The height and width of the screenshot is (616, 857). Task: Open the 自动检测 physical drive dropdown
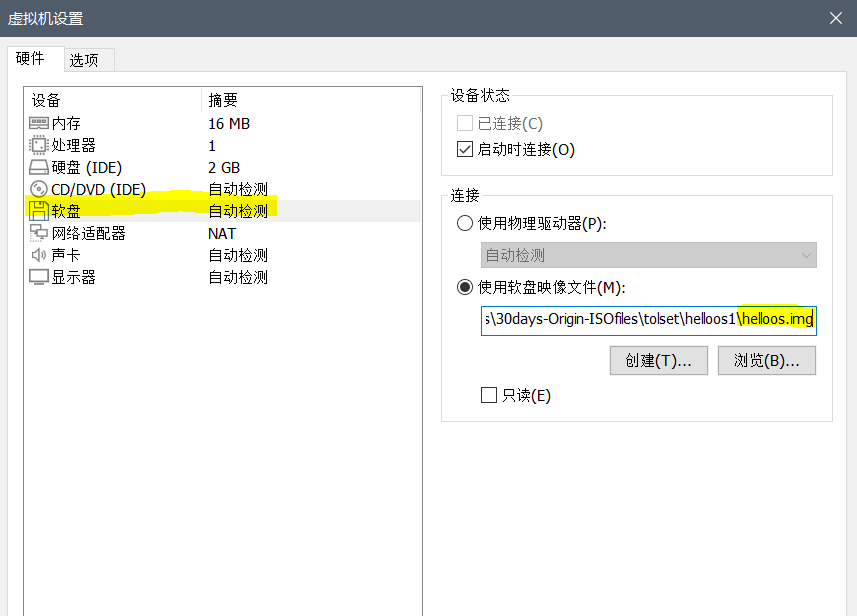point(648,255)
